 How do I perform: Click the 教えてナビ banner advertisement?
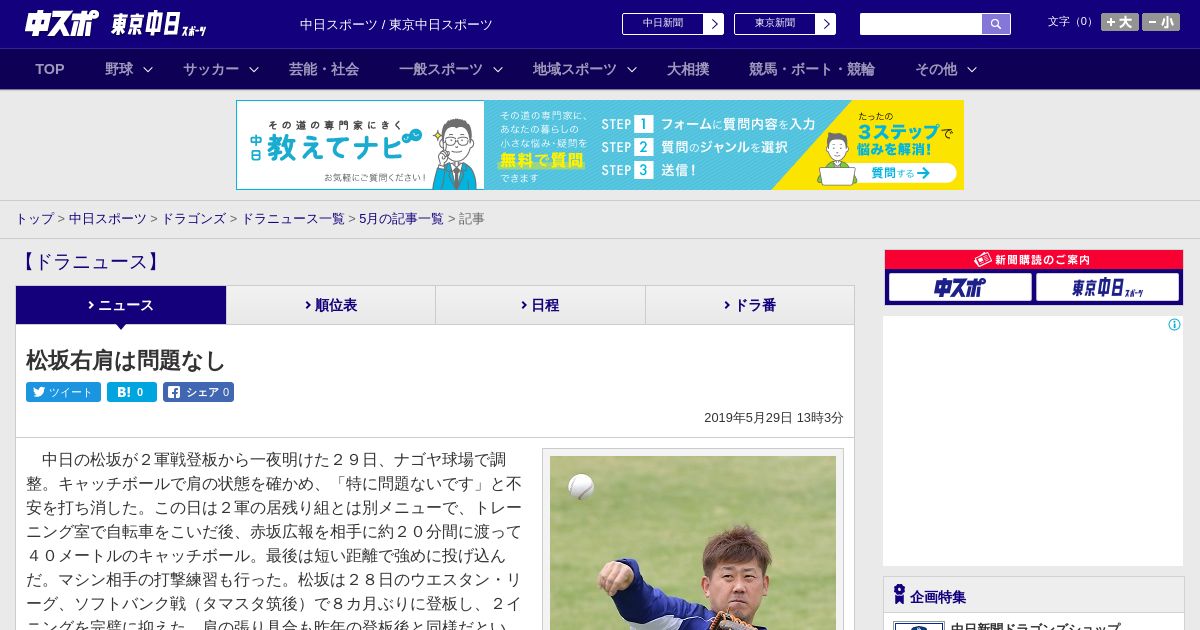tap(600, 145)
